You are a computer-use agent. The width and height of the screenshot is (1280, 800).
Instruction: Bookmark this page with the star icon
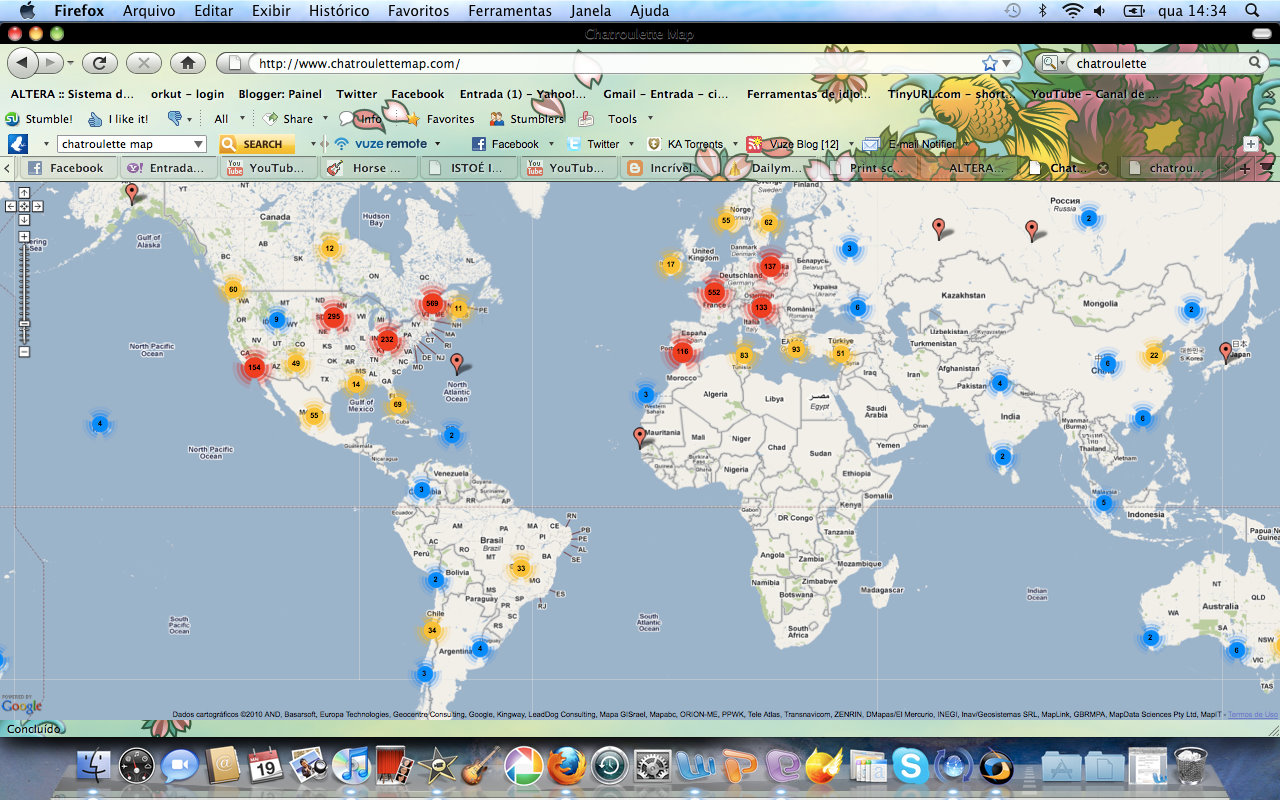[990, 63]
